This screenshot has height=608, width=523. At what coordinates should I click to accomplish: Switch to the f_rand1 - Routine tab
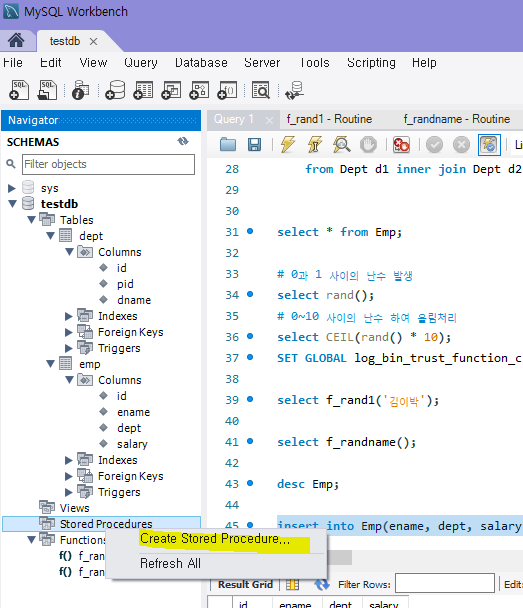[329, 119]
